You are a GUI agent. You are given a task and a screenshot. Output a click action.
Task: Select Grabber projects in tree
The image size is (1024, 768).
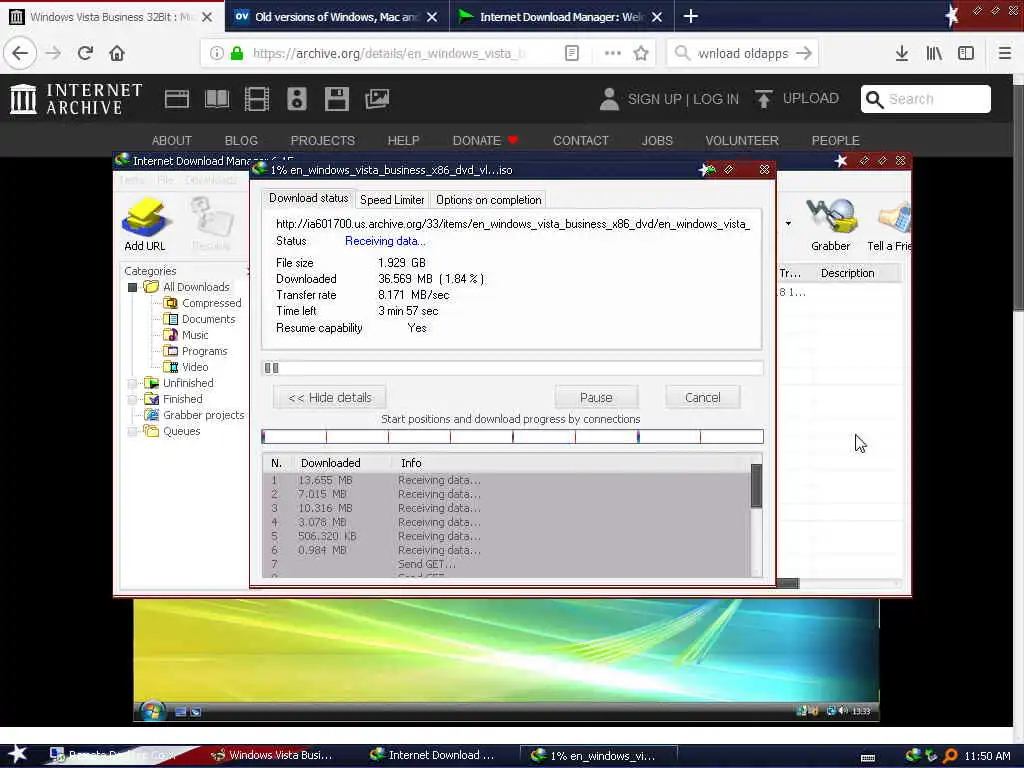tap(203, 415)
